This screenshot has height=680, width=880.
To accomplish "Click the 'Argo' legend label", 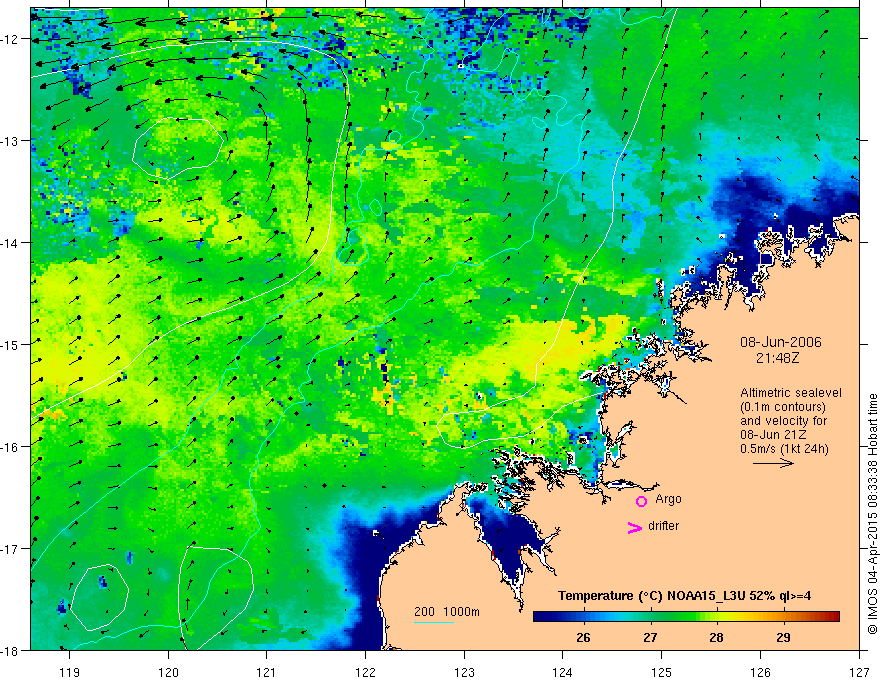I will click(x=668, y=499).
